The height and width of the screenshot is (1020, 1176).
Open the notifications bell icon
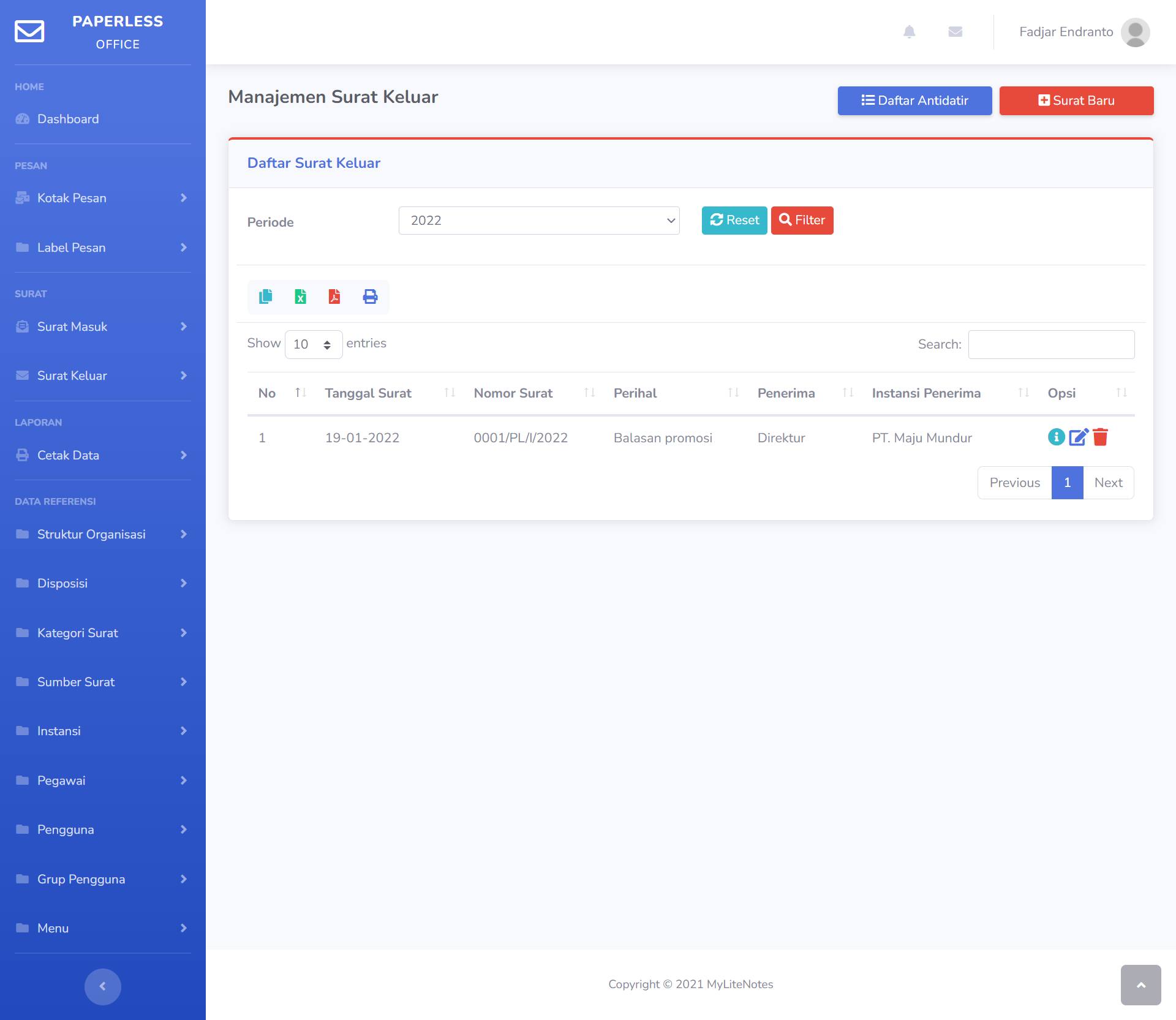[910, 32]
